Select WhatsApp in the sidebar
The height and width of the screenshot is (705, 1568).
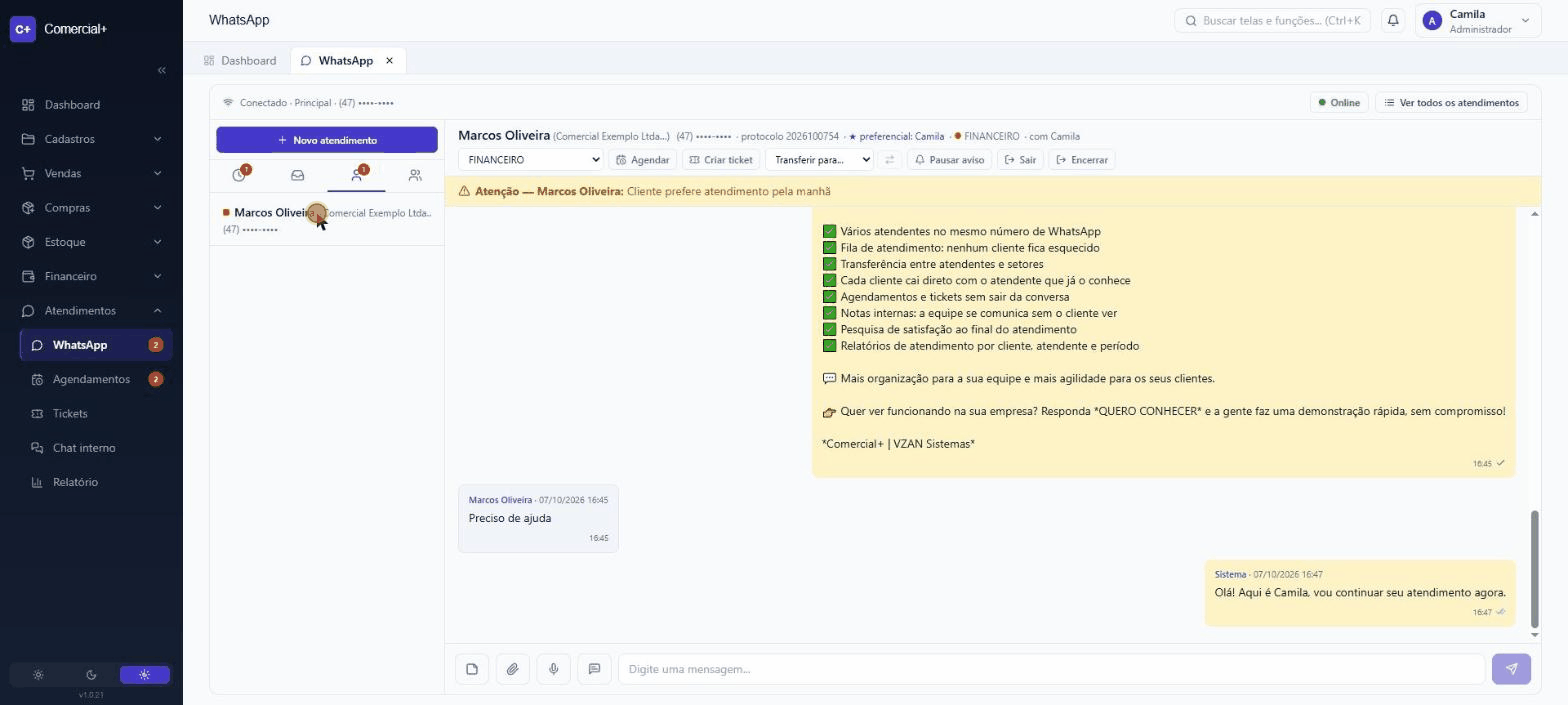click(96, 345)
